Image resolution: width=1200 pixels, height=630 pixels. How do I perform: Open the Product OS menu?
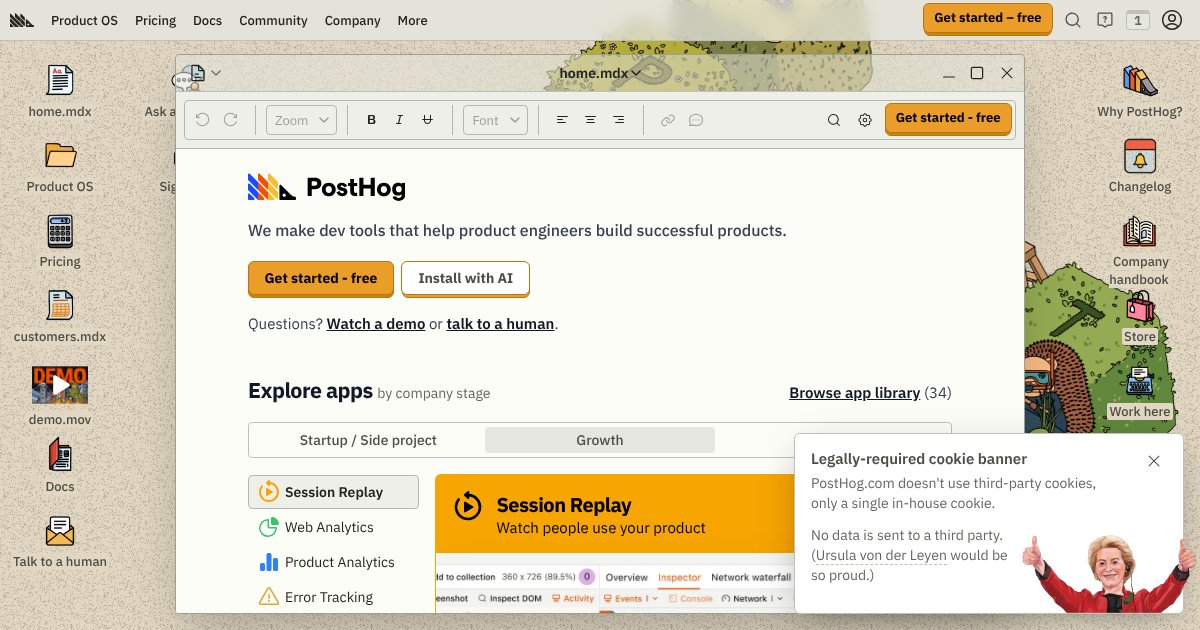point(84,20)
